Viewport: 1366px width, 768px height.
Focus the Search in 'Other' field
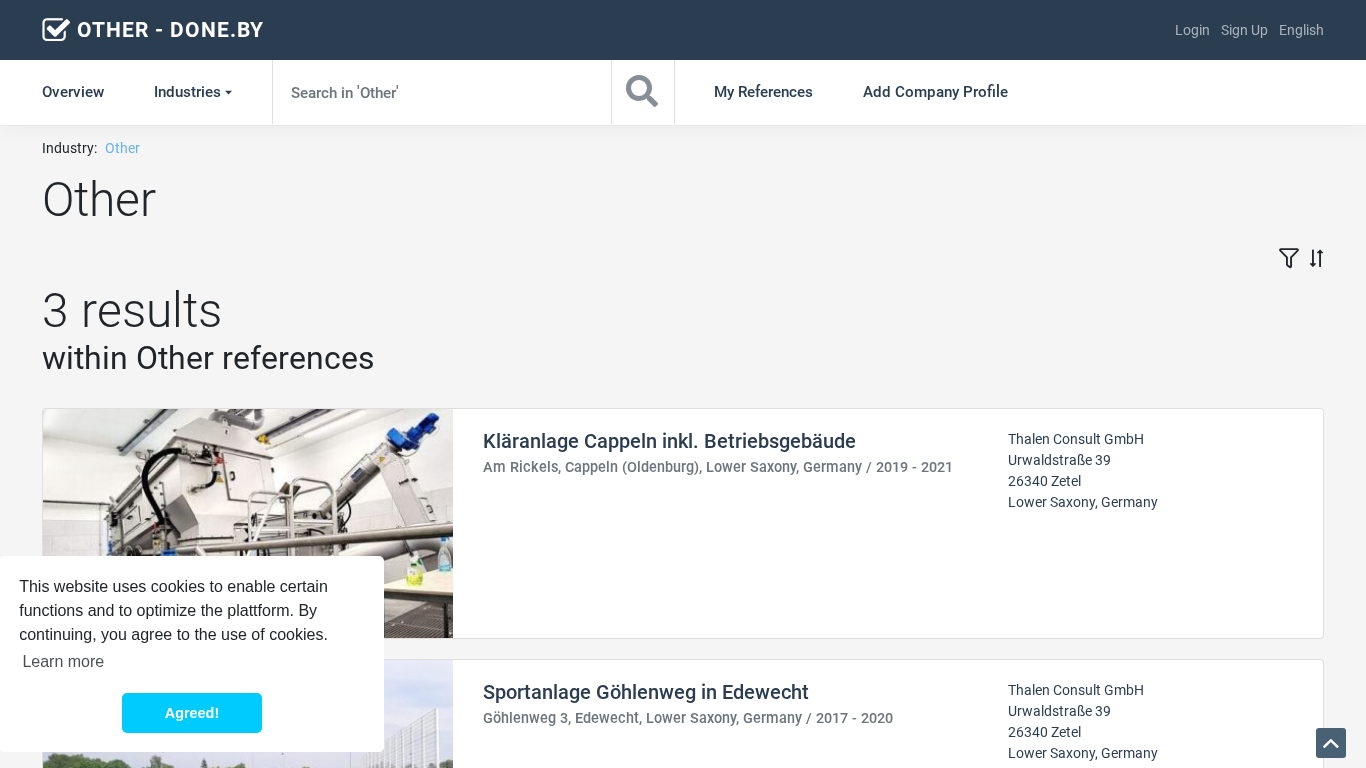point(442,92)
